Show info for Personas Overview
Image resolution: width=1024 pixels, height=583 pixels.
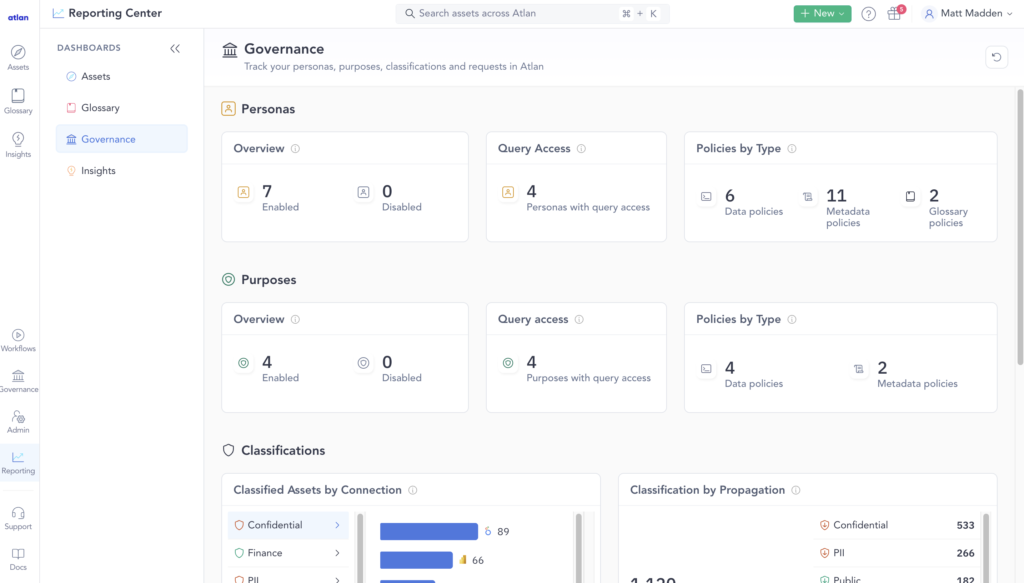click(x=295, y=149)
